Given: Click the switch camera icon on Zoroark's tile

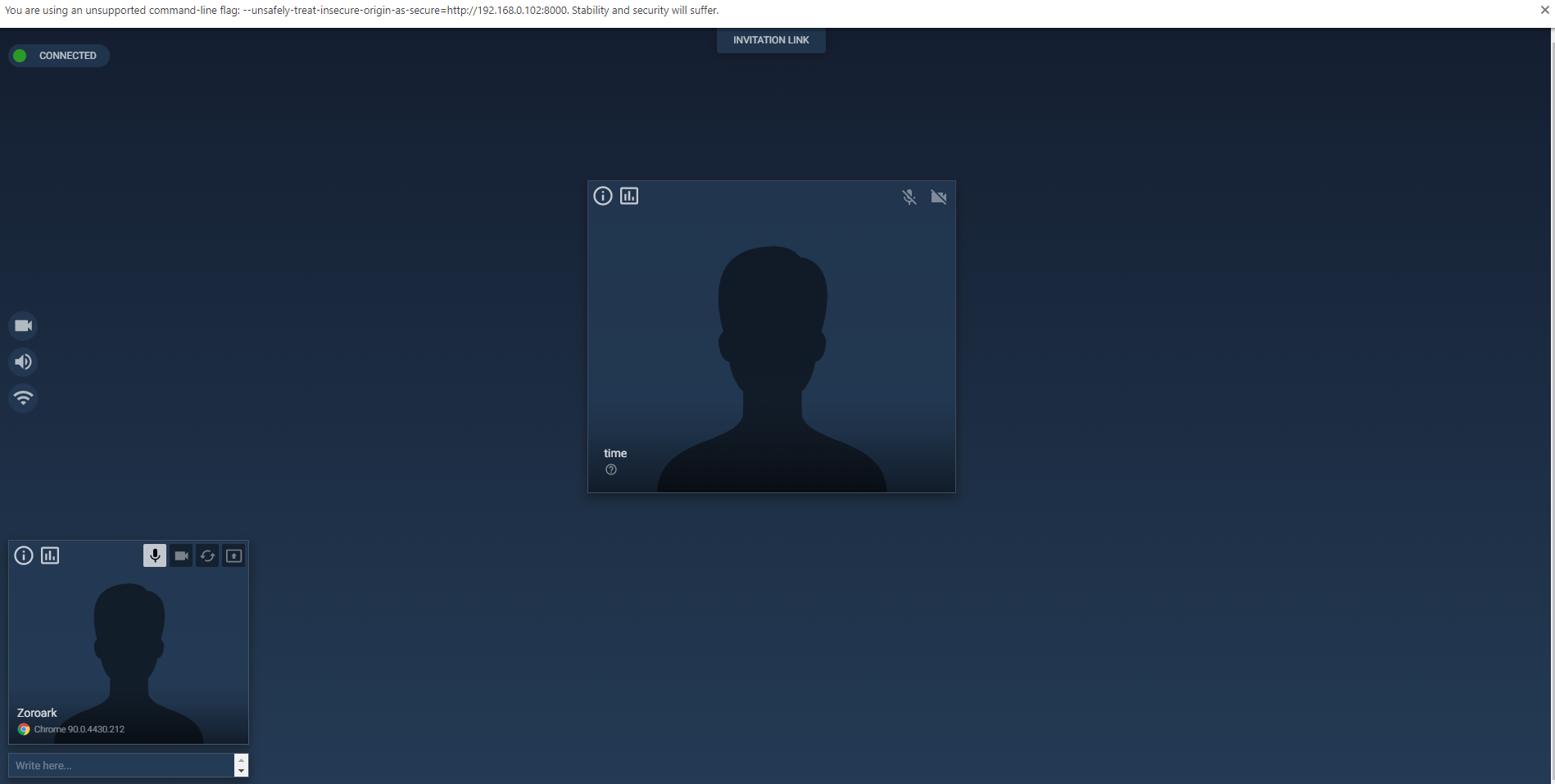Looking at the screenshot, I should point(207,555).
